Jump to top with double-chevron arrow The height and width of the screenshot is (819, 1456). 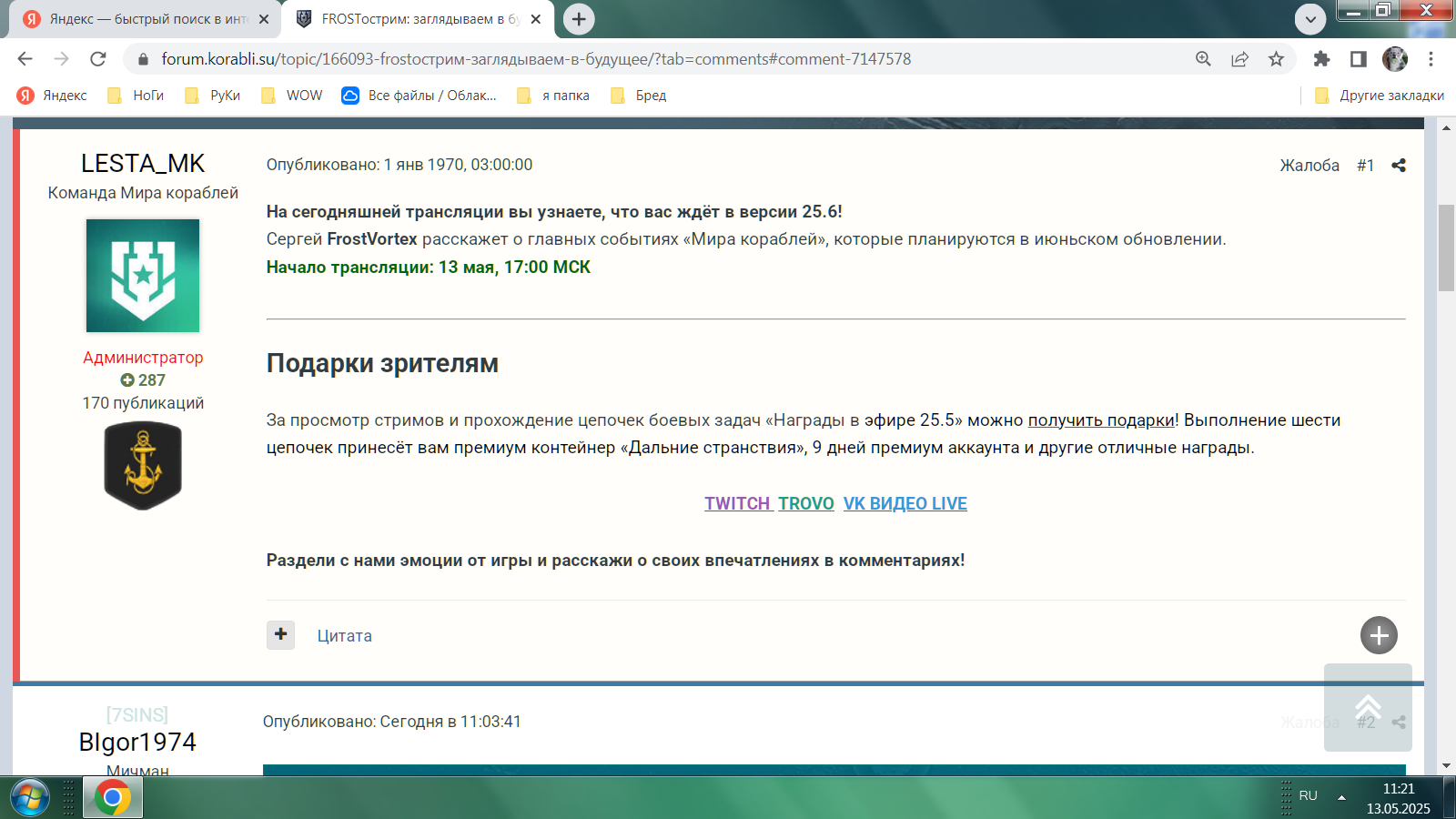click(1368, 707)
